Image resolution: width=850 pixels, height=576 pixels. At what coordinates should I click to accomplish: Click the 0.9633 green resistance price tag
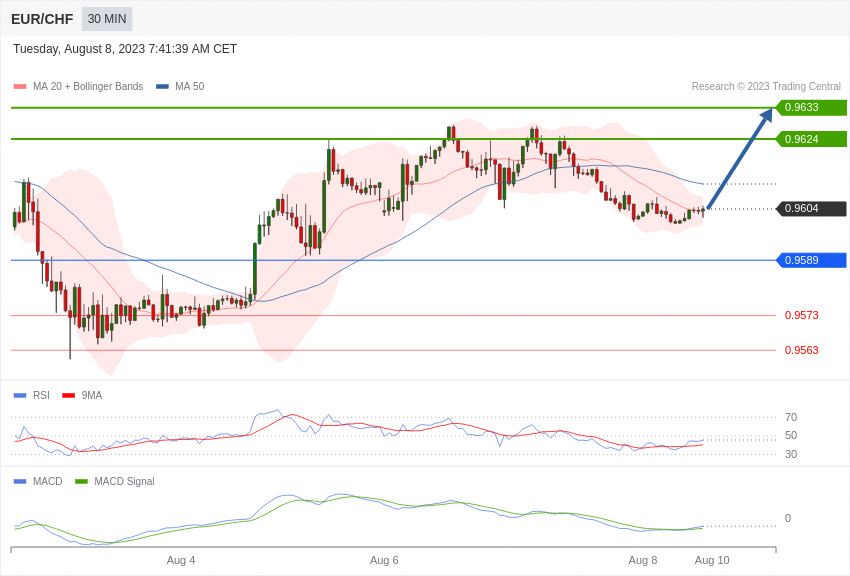tap(811, 107)
